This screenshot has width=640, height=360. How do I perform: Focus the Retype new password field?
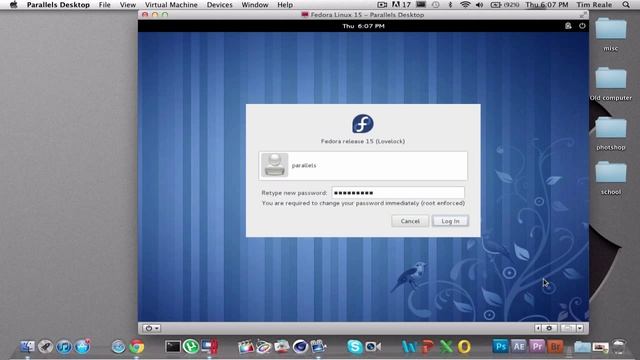coord(398,193)
